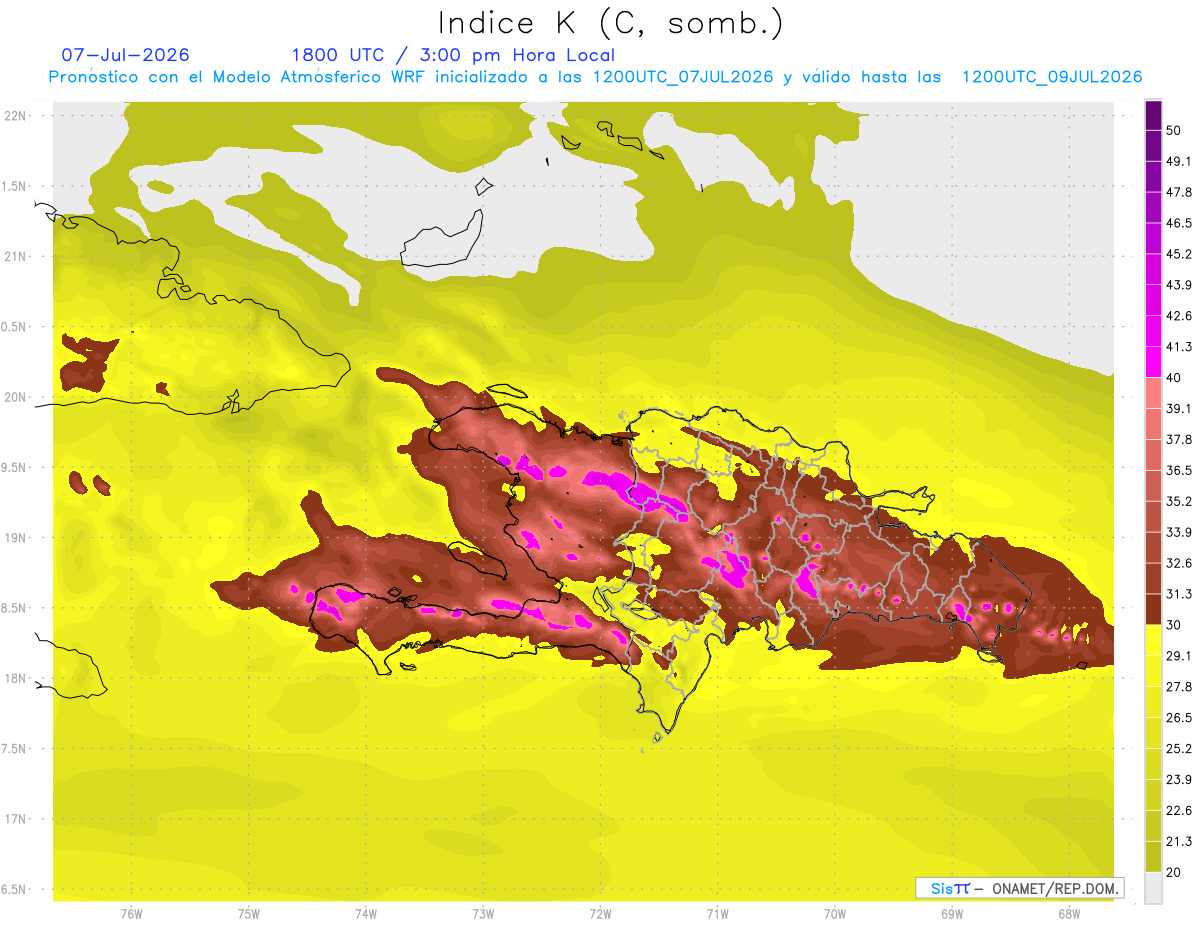The height and width of the screenshot is (927, 1200).
Task: Pick the dark purple legend swatch above 50
Action: [1153, 115]
